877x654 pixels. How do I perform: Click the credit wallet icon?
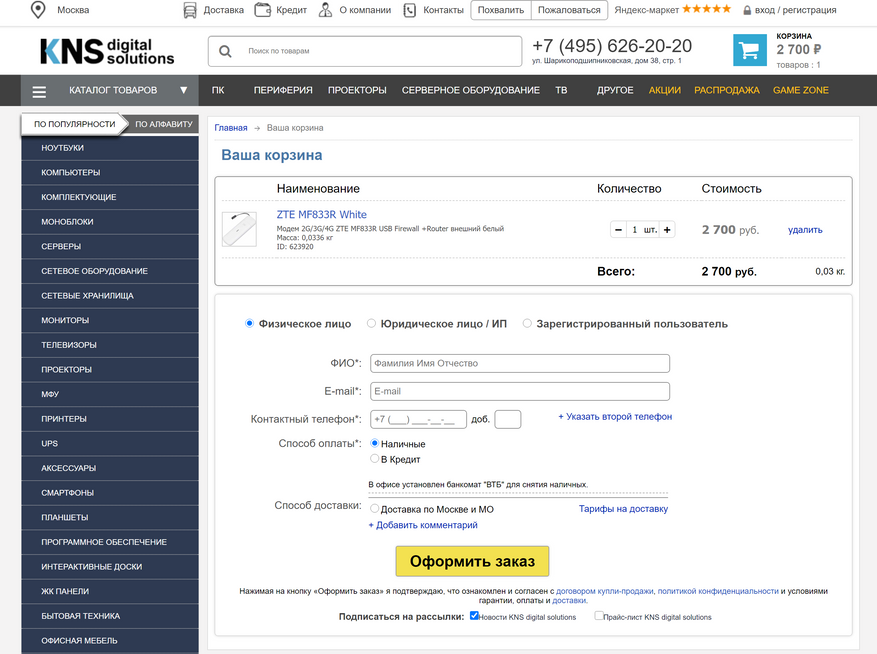263,10
